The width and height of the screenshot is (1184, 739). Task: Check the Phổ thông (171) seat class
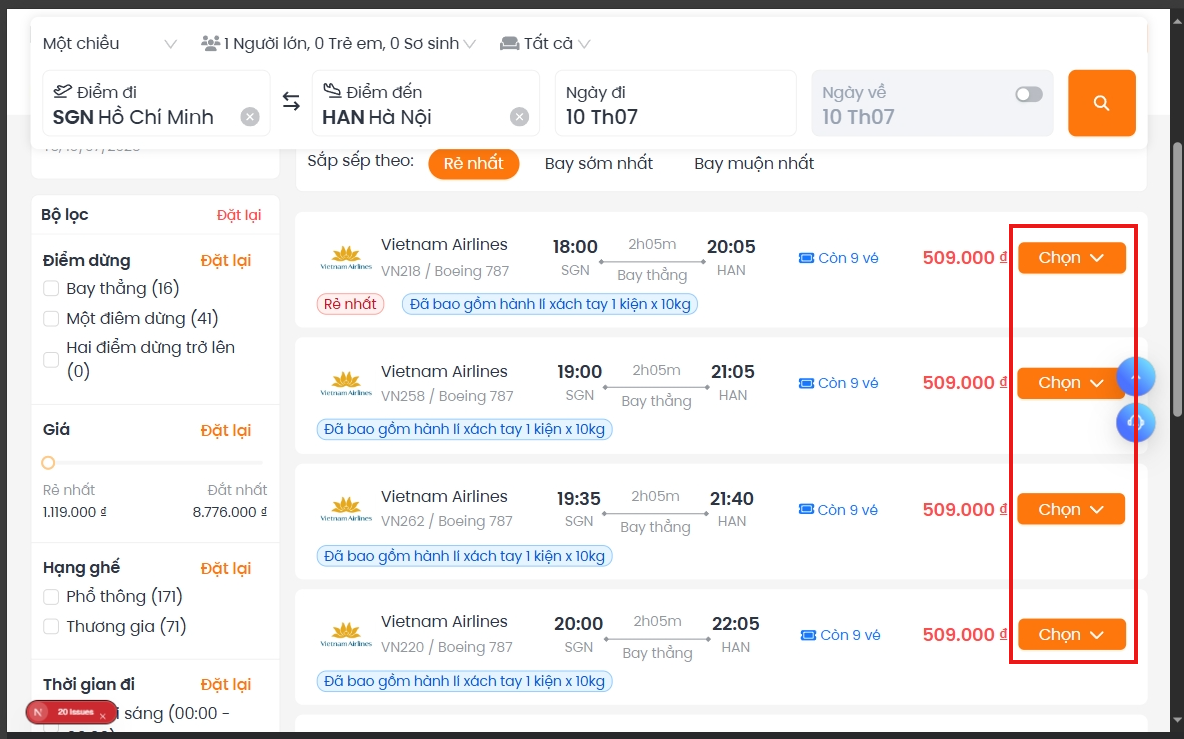click(x=51, y=597)
